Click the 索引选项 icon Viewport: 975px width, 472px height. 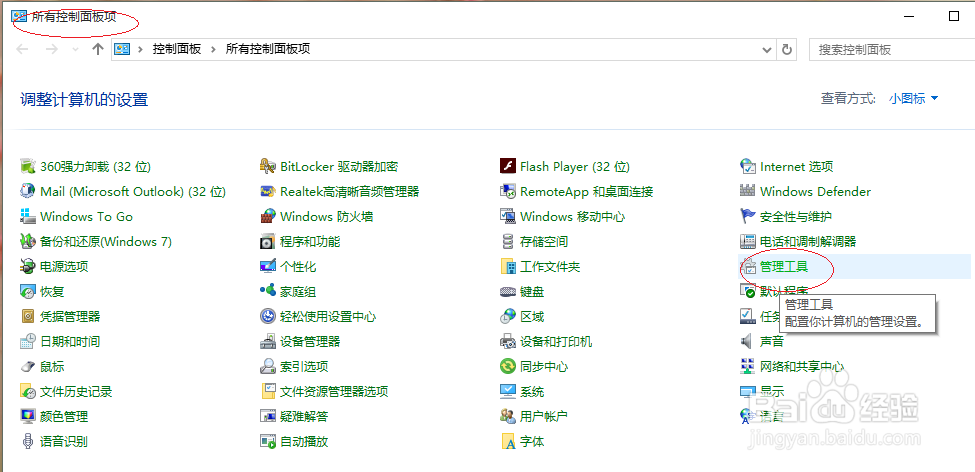click(268, 366)
